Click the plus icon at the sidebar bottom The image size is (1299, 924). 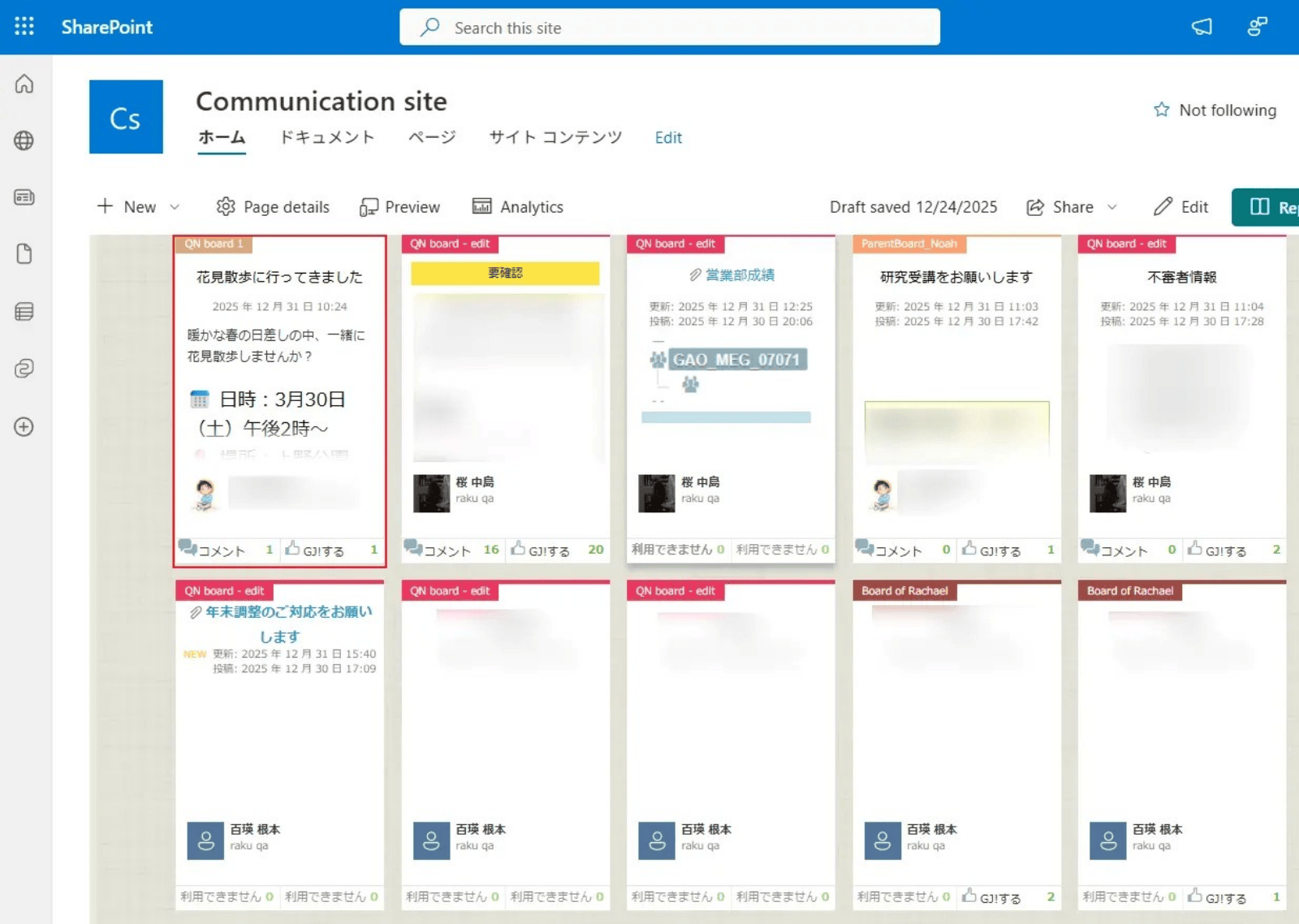[24, 426]
